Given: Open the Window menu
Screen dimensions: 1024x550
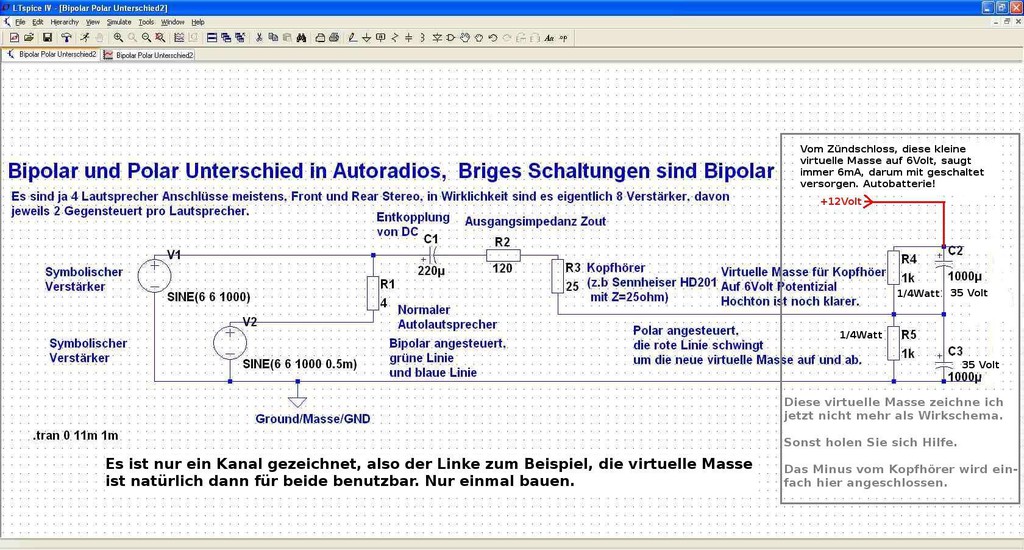Looking at the screenshot, I should tap(172, 22).
